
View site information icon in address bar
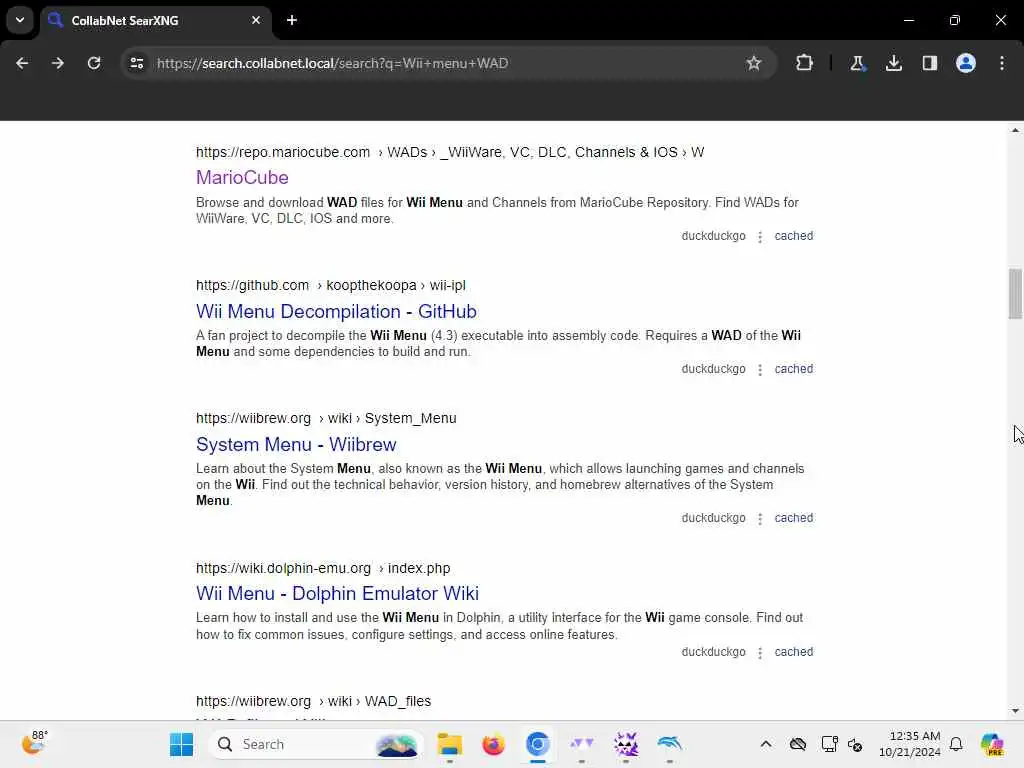click(136, 63)
